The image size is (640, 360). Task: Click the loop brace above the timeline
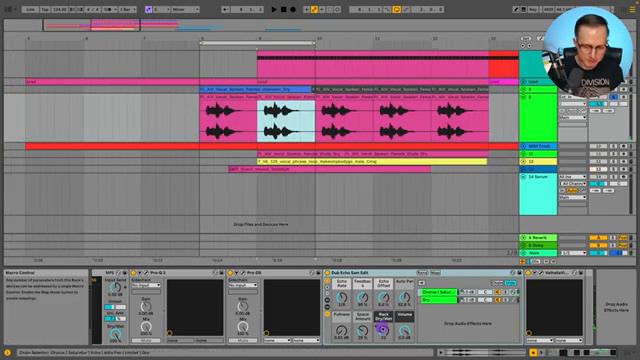(x=258, y=42)
